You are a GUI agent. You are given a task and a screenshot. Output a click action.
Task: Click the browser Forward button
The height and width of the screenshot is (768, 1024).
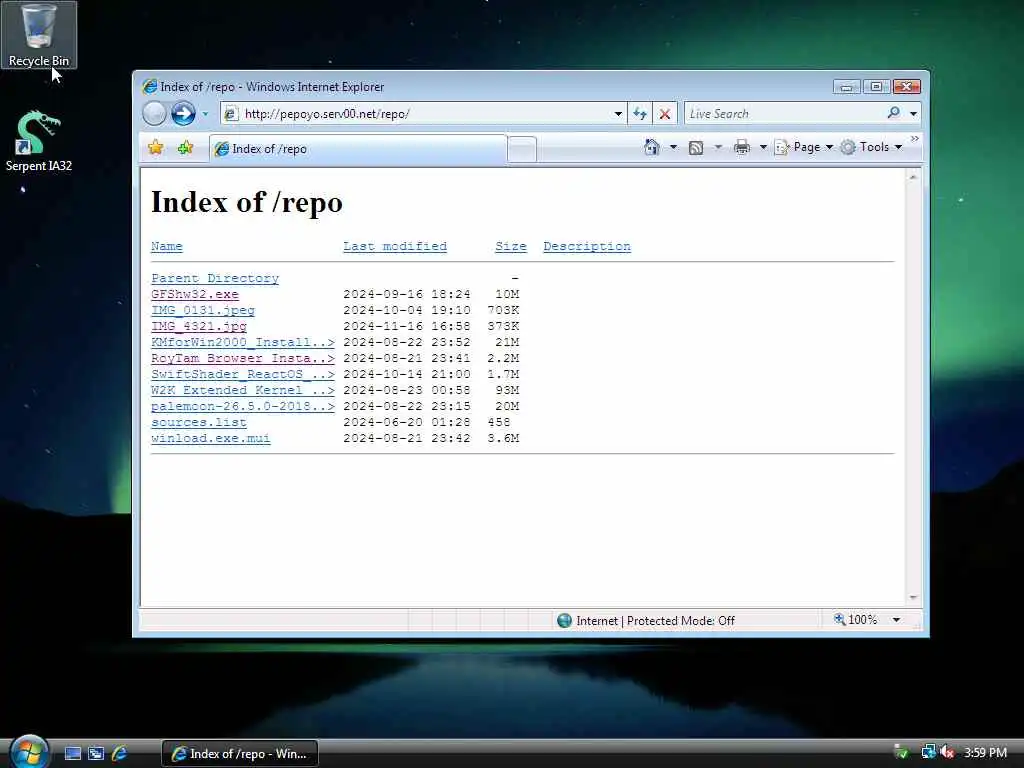(x=184, y=114)
